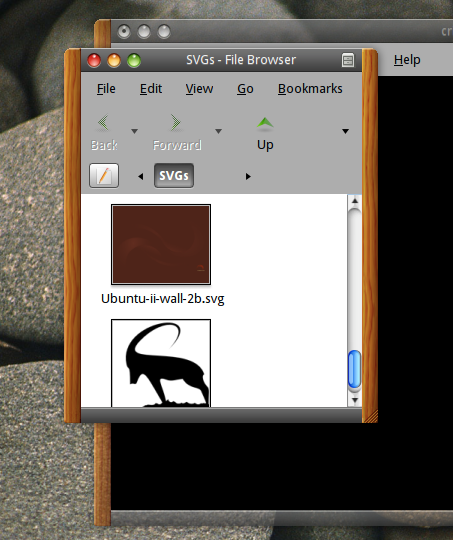Screen dimensions: 453x540
Task: Open the Bookmarks menu
Action: point(310,89)
